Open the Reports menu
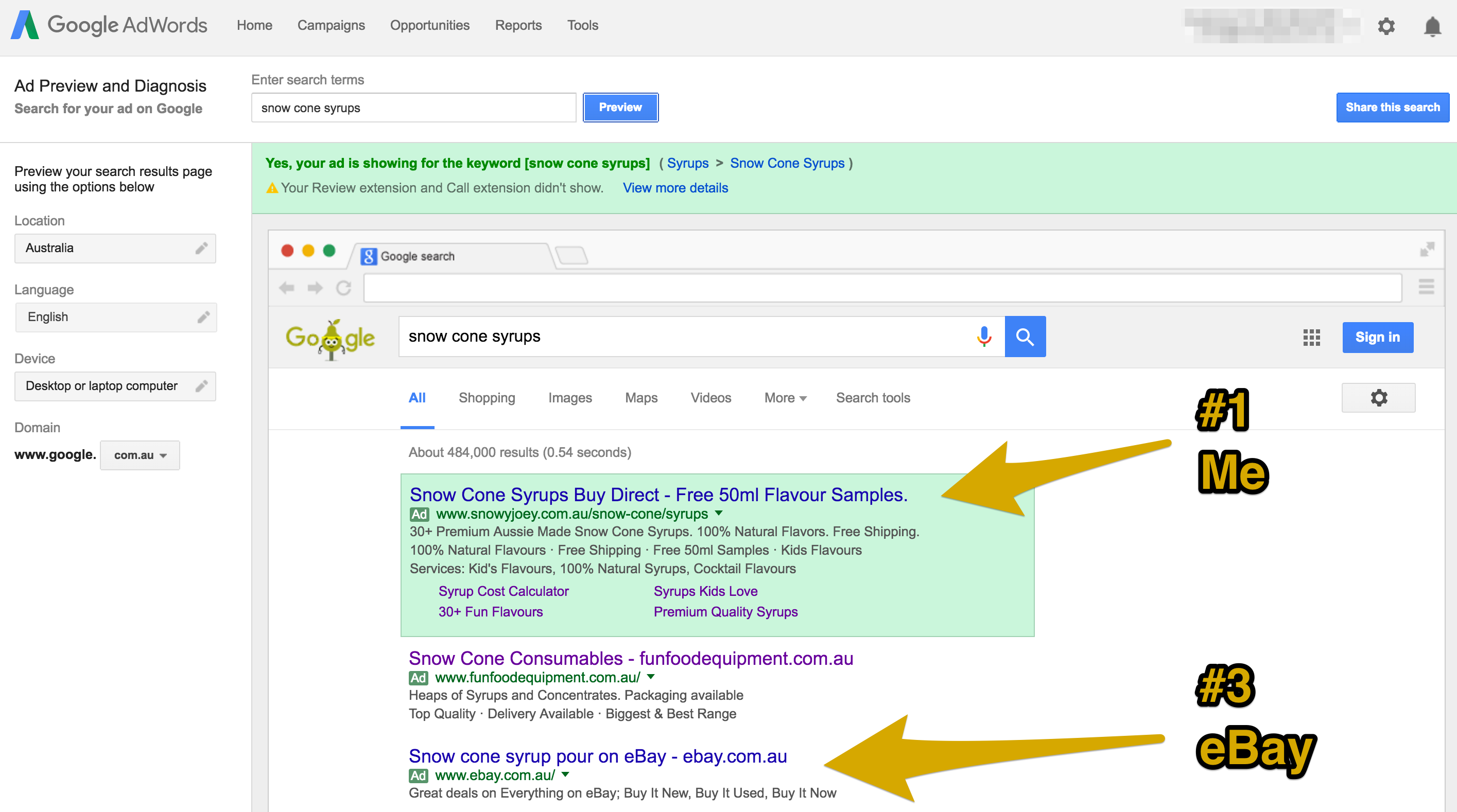This screenshot has height=812, width=1457. point(518,25)
